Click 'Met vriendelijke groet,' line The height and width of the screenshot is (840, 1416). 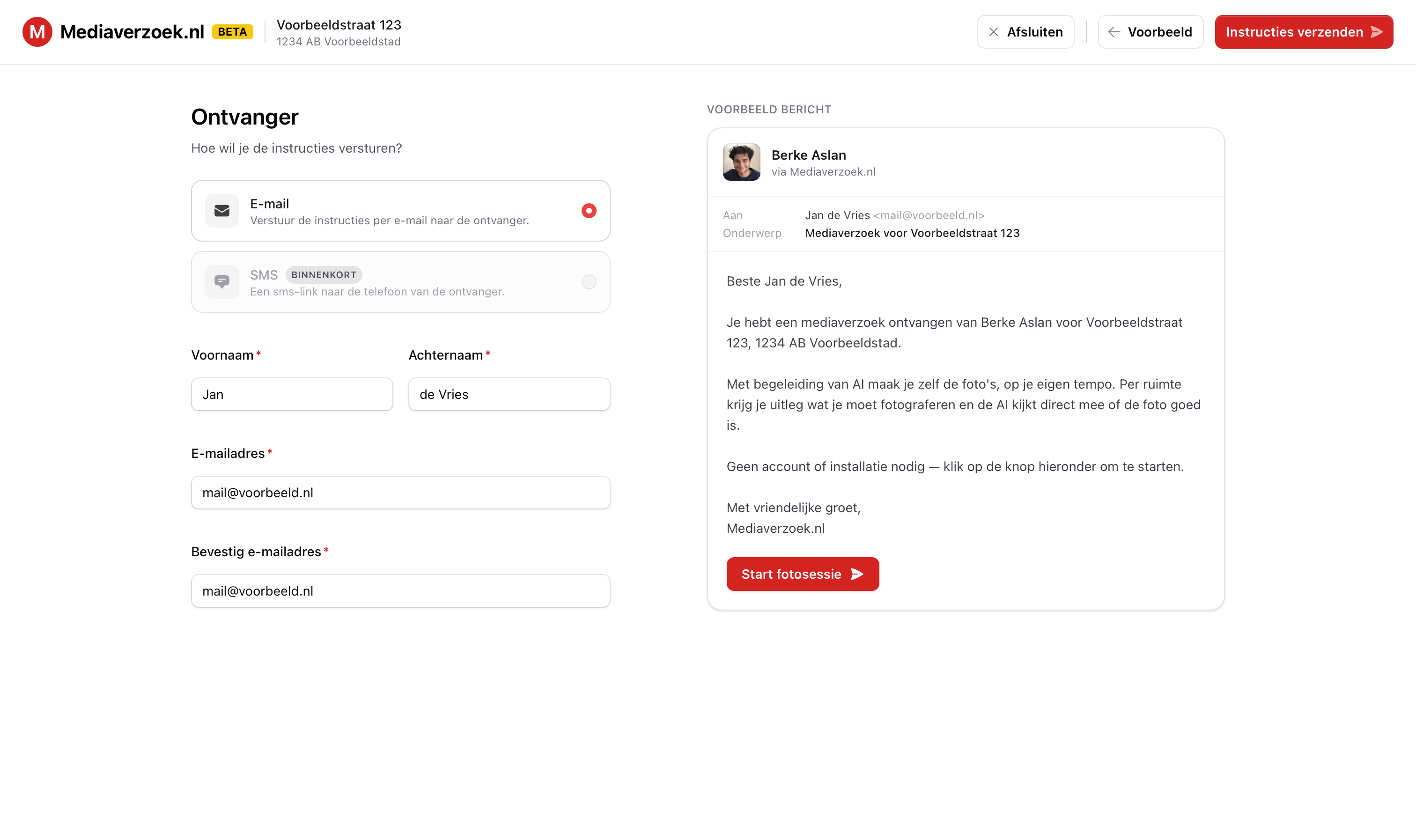tap(794, 508)
